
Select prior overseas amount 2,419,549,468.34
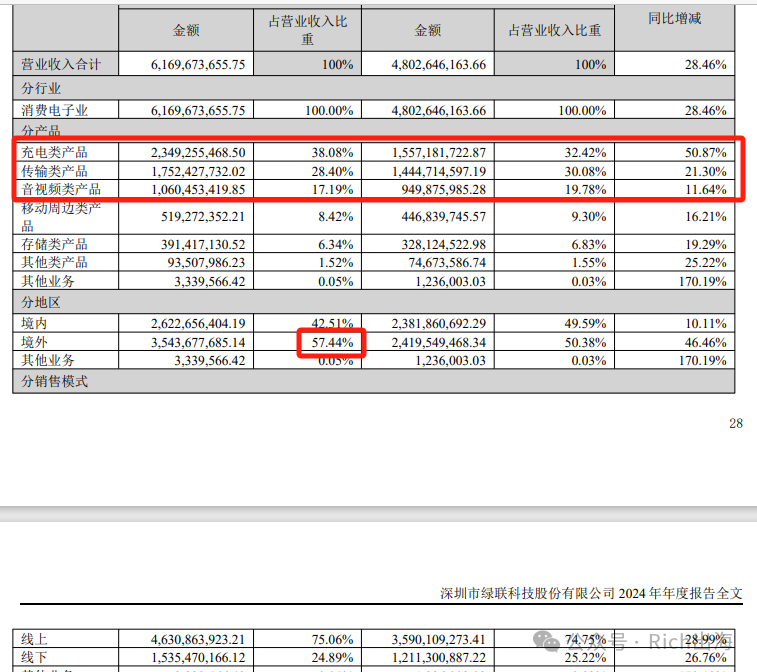pyautogui.click(x=439, y=343)
